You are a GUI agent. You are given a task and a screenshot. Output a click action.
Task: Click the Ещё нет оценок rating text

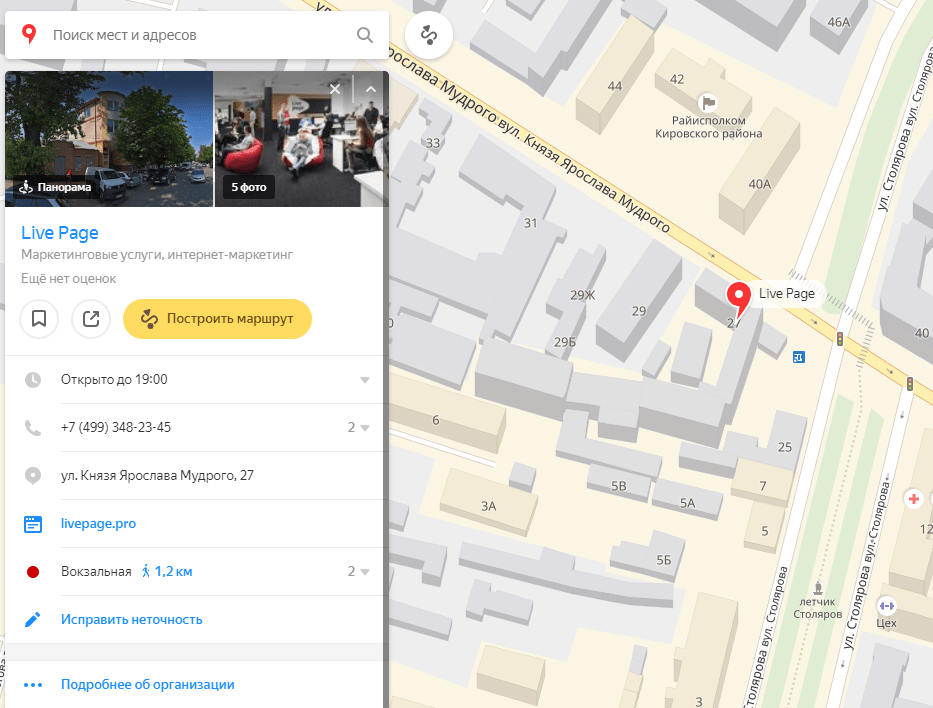tap(68, 278)
